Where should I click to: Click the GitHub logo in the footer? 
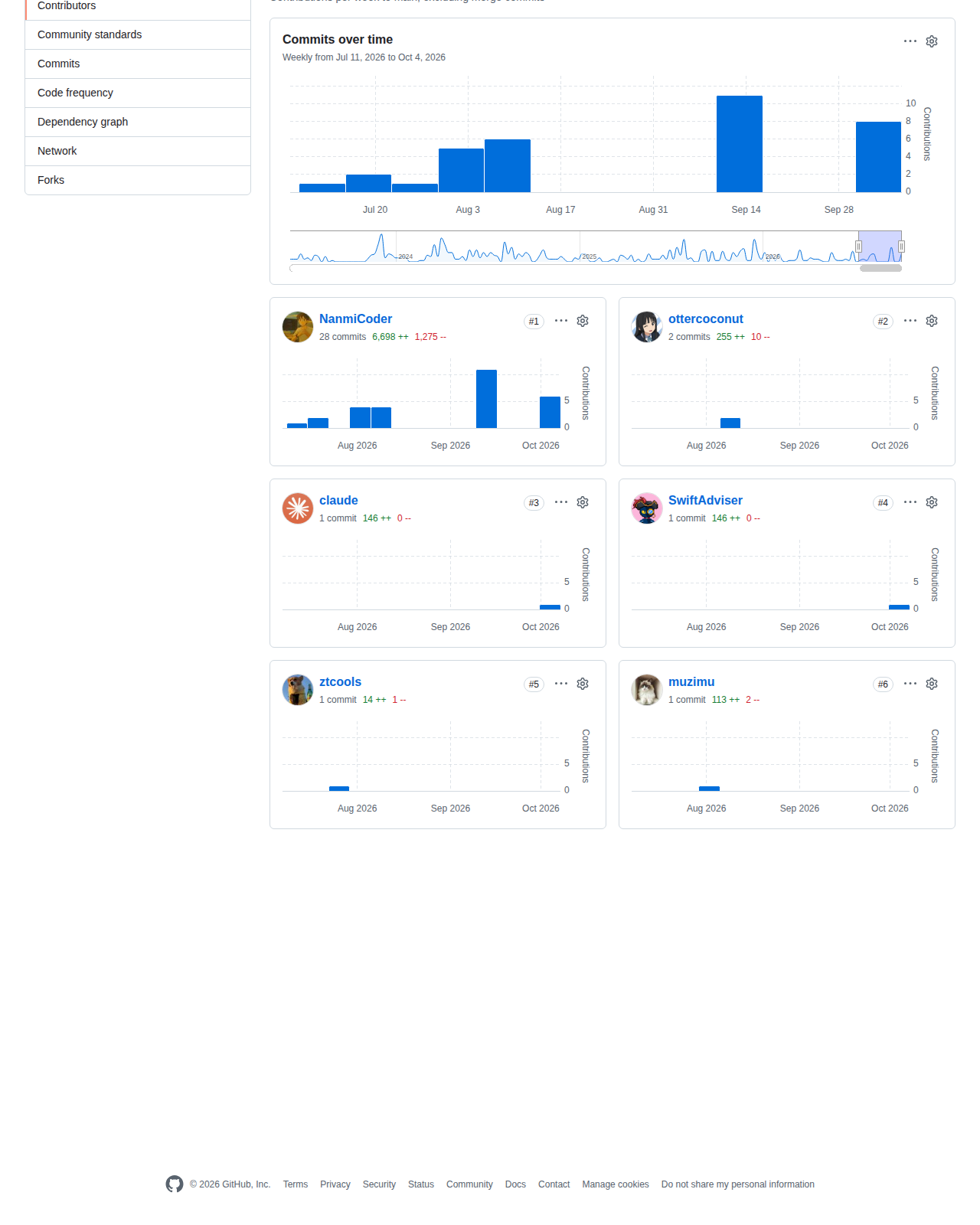[x=175, y=1184]
